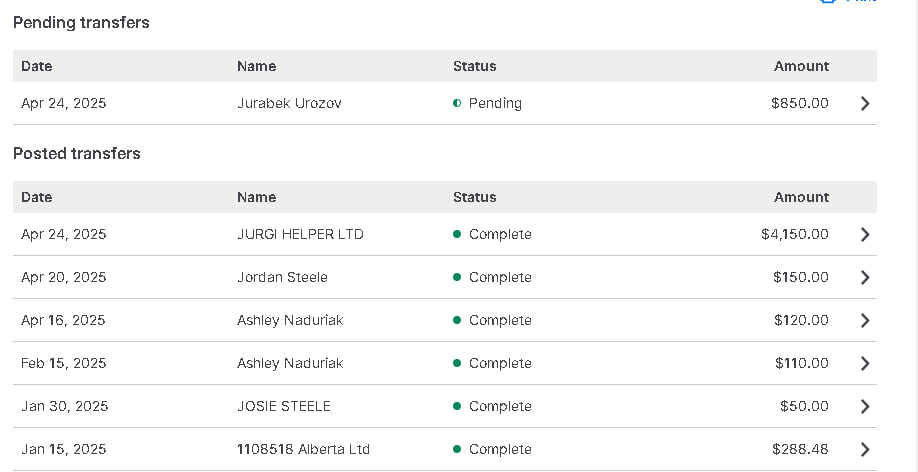Click Status header in Pending transfers table
Viewport: 918px width, 472px height.
[x=474, y=66]
